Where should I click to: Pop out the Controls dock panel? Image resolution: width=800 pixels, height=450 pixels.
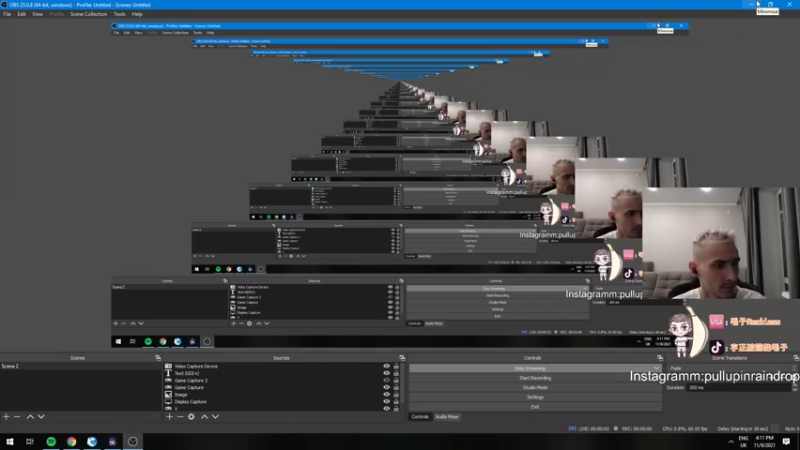click(x=660, y=358)
